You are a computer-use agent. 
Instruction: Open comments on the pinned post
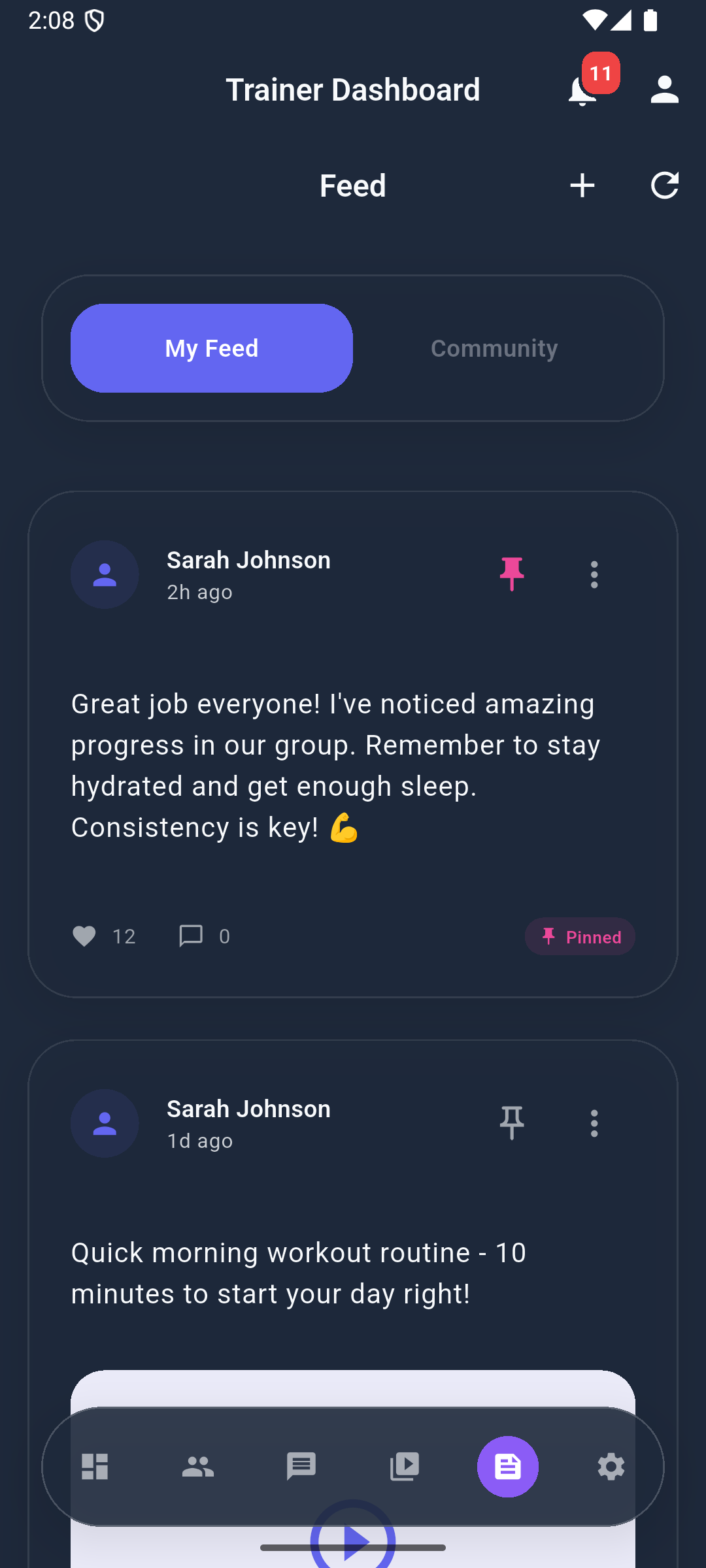coord(191,936)
